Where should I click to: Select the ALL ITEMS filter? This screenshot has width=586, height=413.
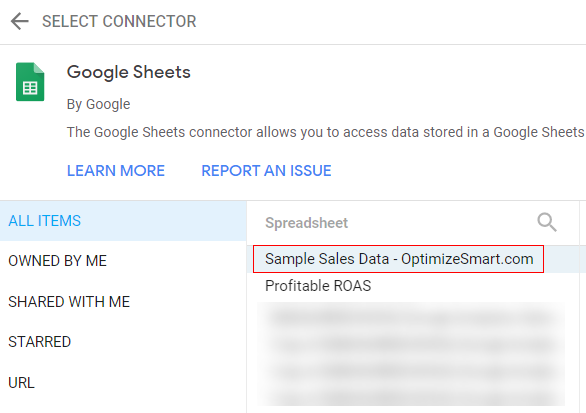click(x=123, y=221)
